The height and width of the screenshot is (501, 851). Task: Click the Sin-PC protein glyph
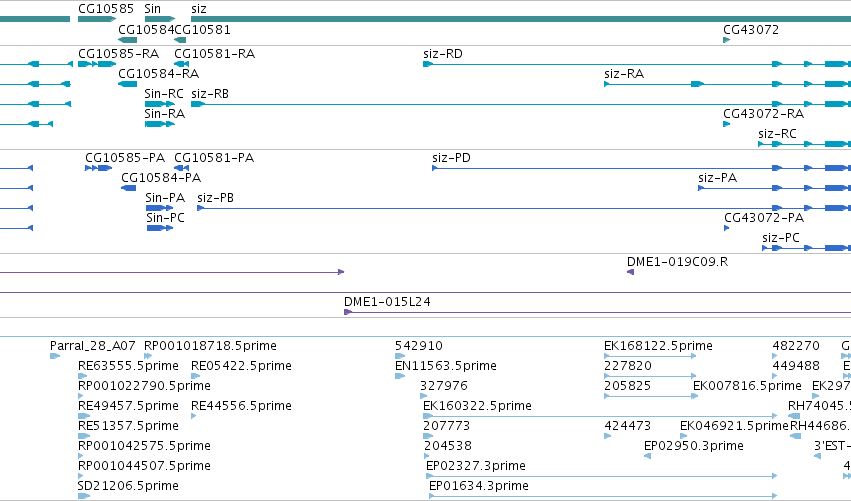click(160, 228)
